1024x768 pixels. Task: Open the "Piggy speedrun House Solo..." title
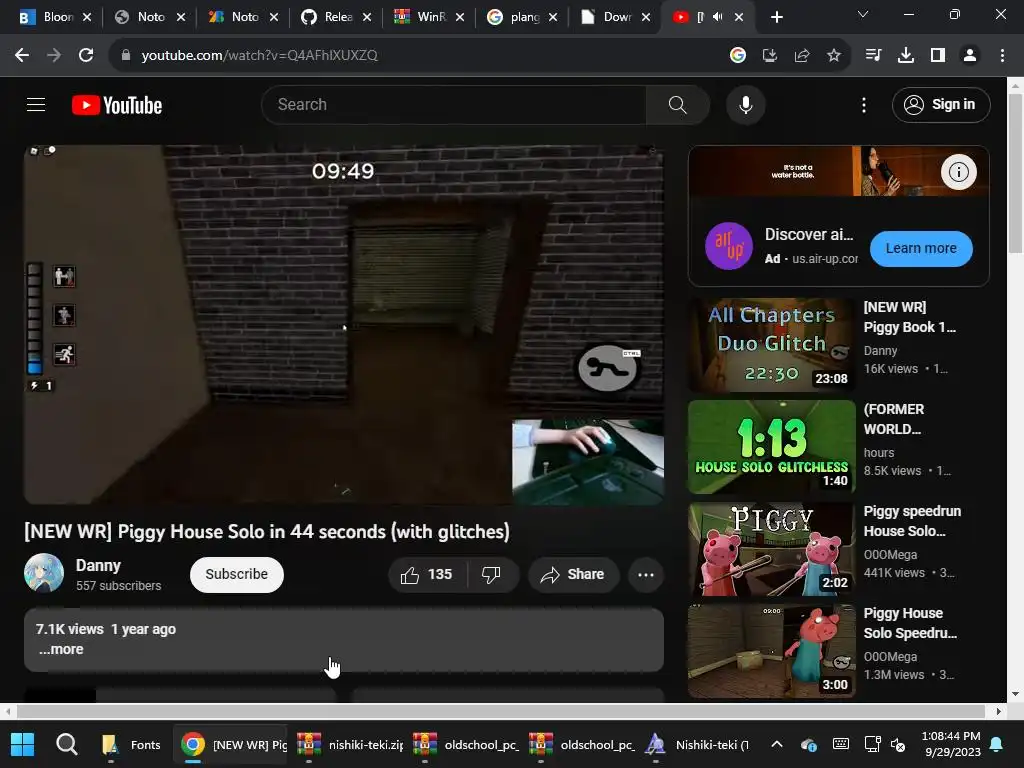912,521
